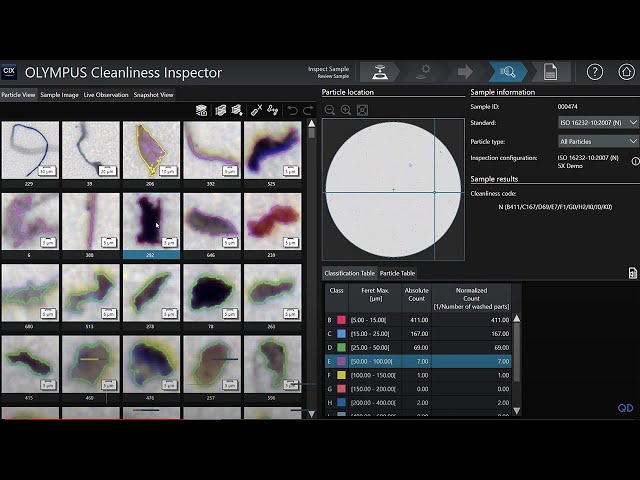Select the [15.00 - 25.00[ class C row
This screenshot has width=640, height=480.
pyautogui.click(x=418, y=334)
